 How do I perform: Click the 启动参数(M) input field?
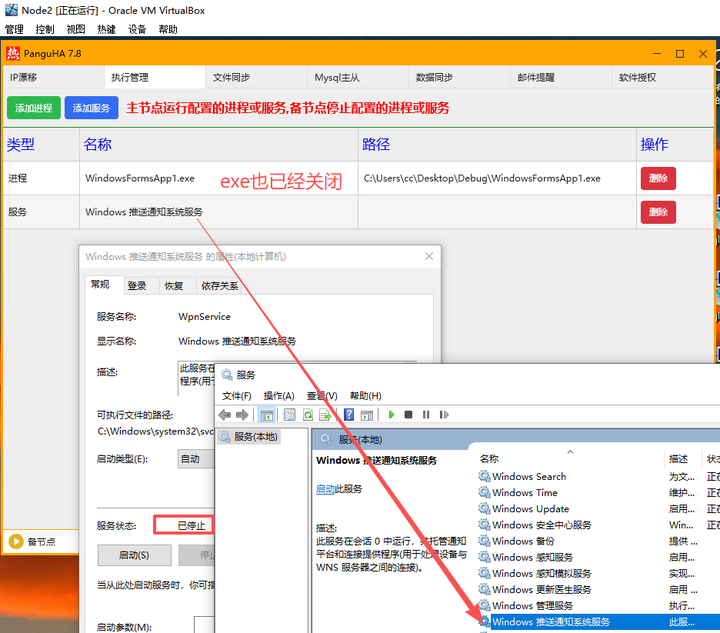204,625
